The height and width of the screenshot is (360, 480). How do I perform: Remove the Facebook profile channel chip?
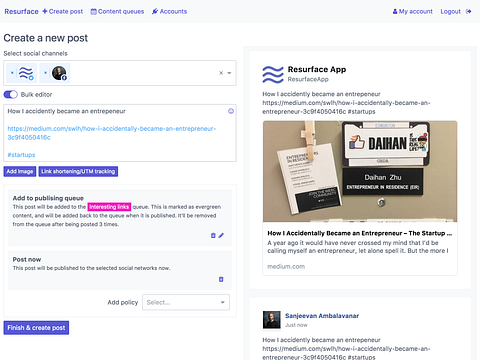pyautogui.click(x=46, y=73)
